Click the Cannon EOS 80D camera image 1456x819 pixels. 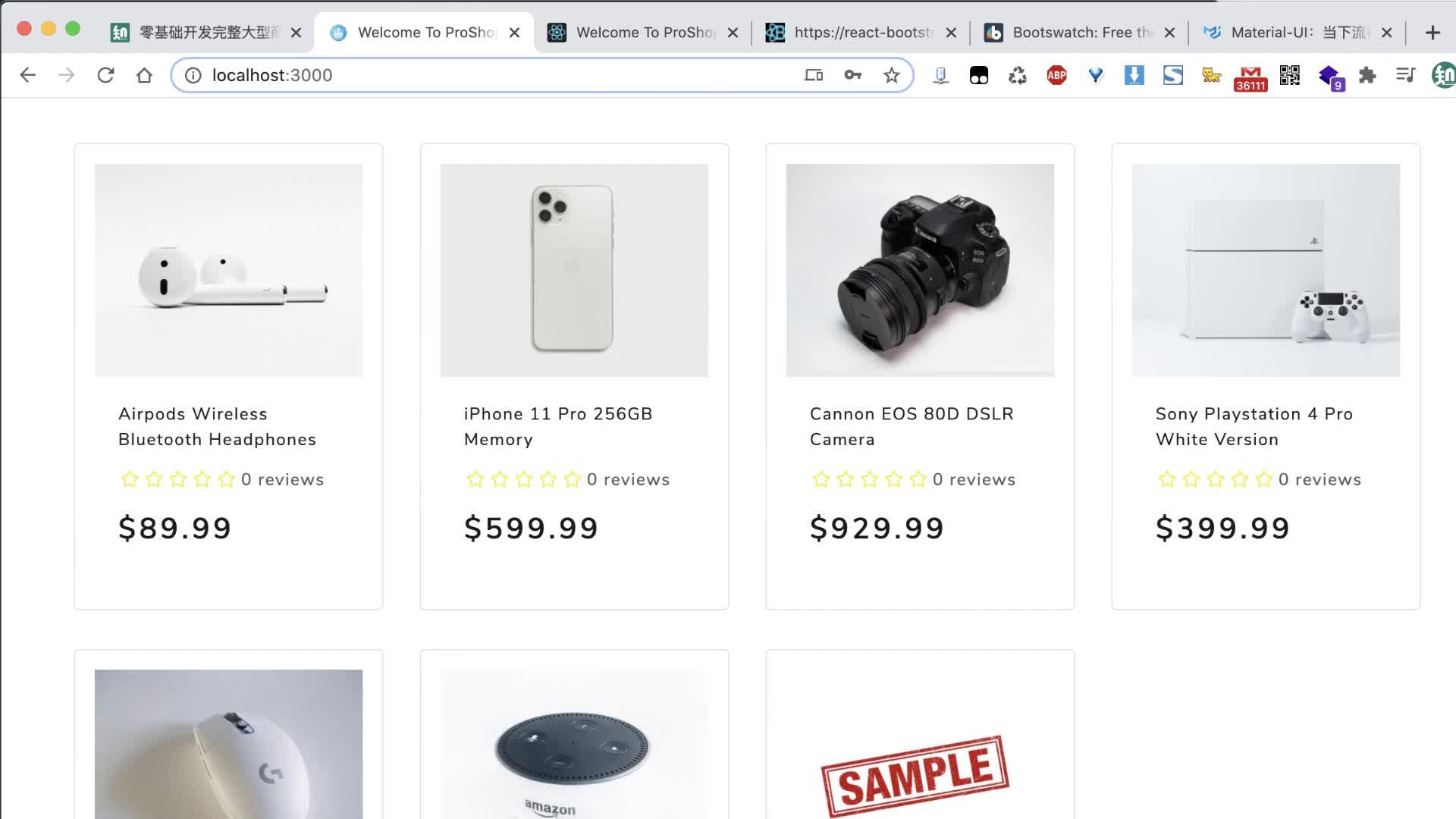pos(920,270)
